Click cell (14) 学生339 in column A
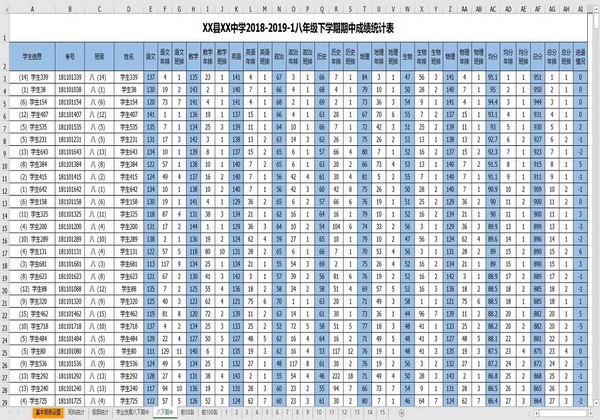 32,77
